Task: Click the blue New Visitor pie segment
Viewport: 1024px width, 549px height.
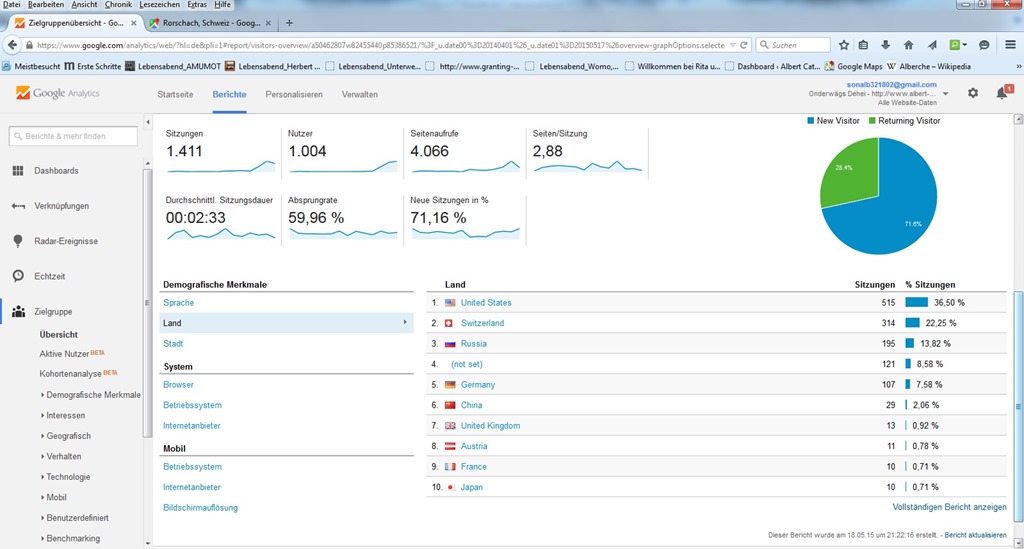Action: coord(895,220)
